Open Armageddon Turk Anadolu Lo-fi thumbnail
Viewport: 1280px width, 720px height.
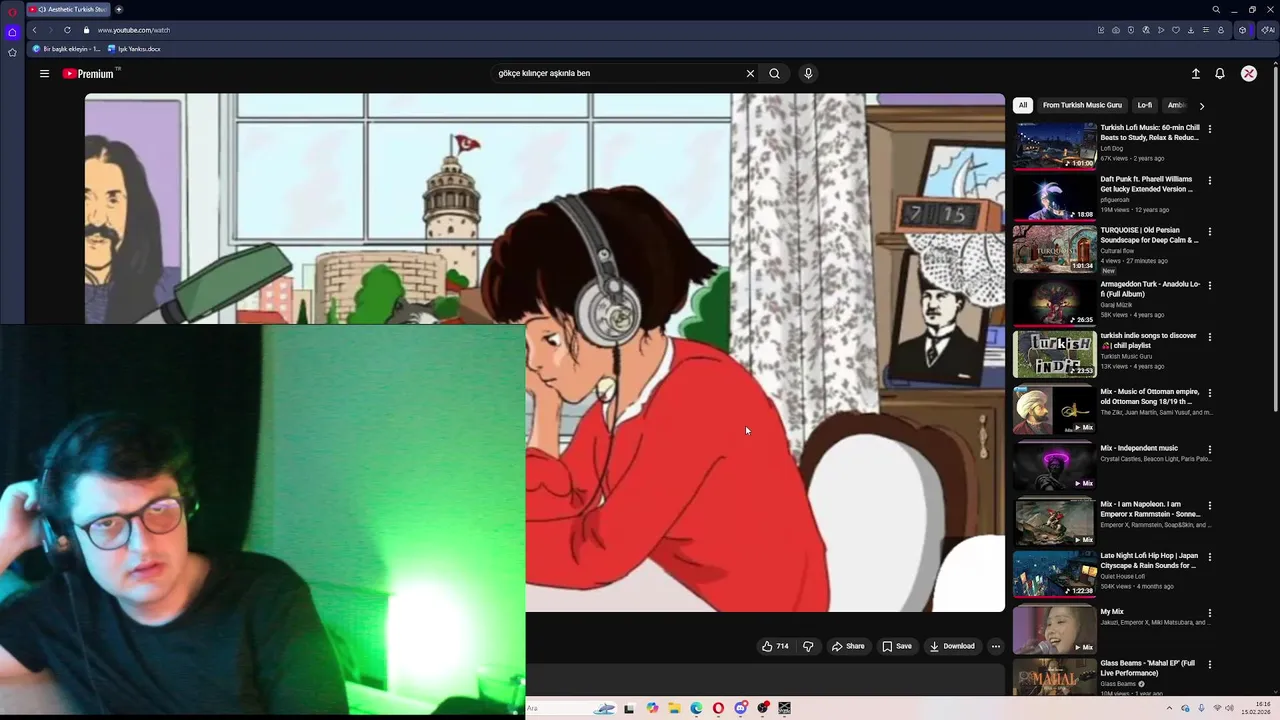point(1055,301)
